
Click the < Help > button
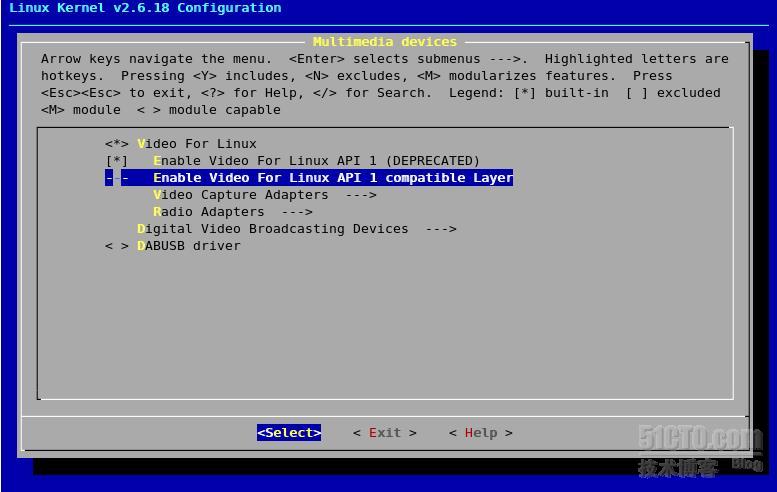(x=481, y=433)
